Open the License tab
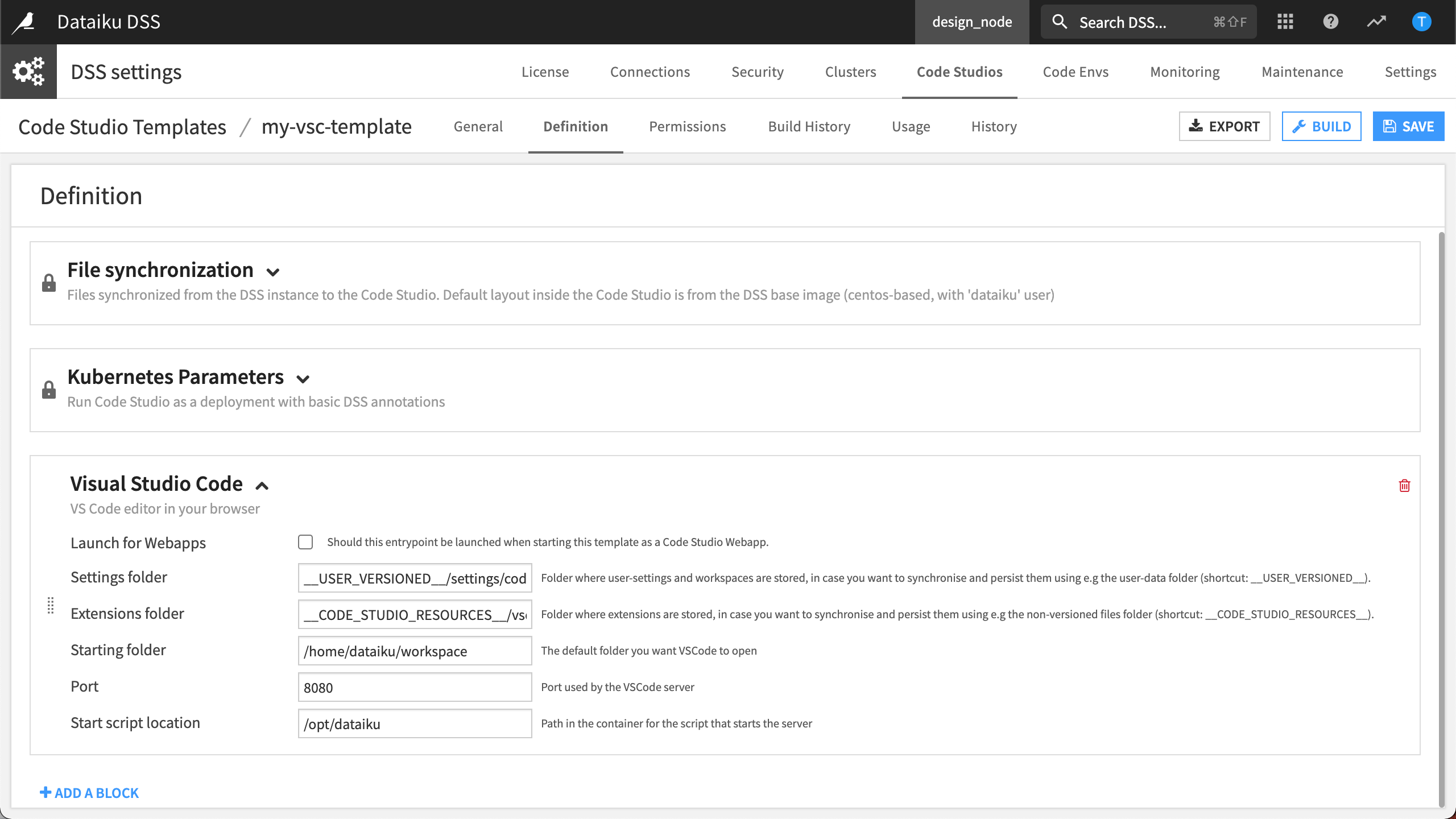Image resolution: width=1456 pixels, height=819 pixels. coord(545,72)
